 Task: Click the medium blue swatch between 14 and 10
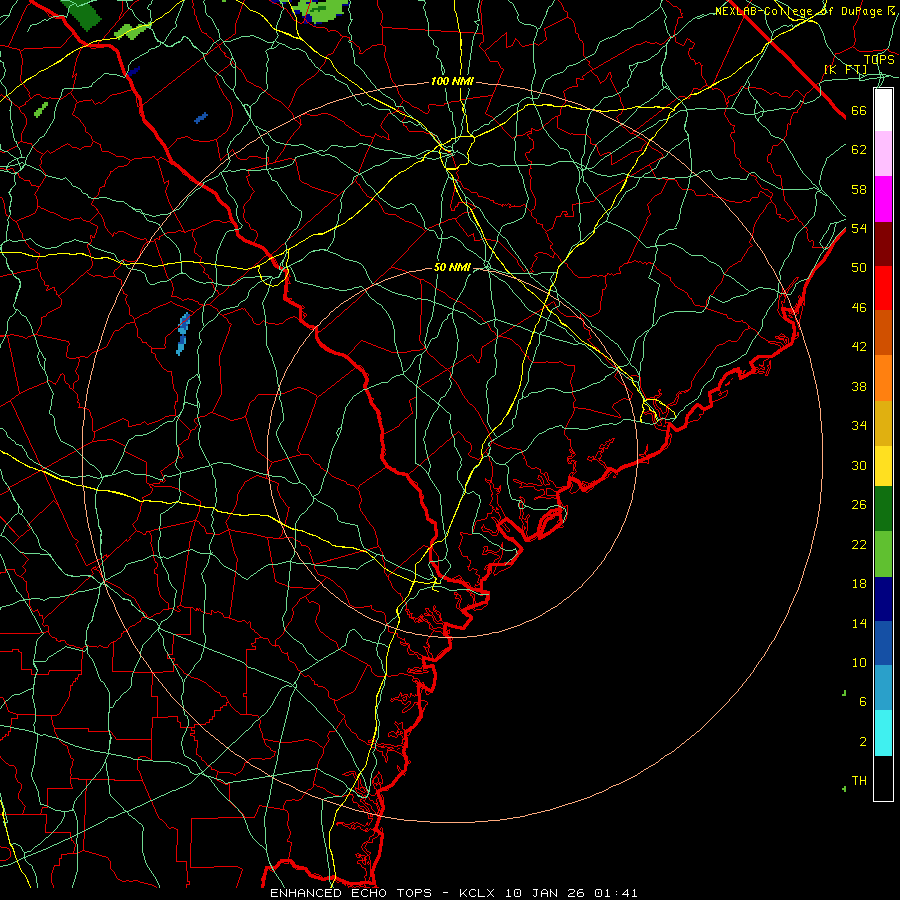tap(883, 643)
